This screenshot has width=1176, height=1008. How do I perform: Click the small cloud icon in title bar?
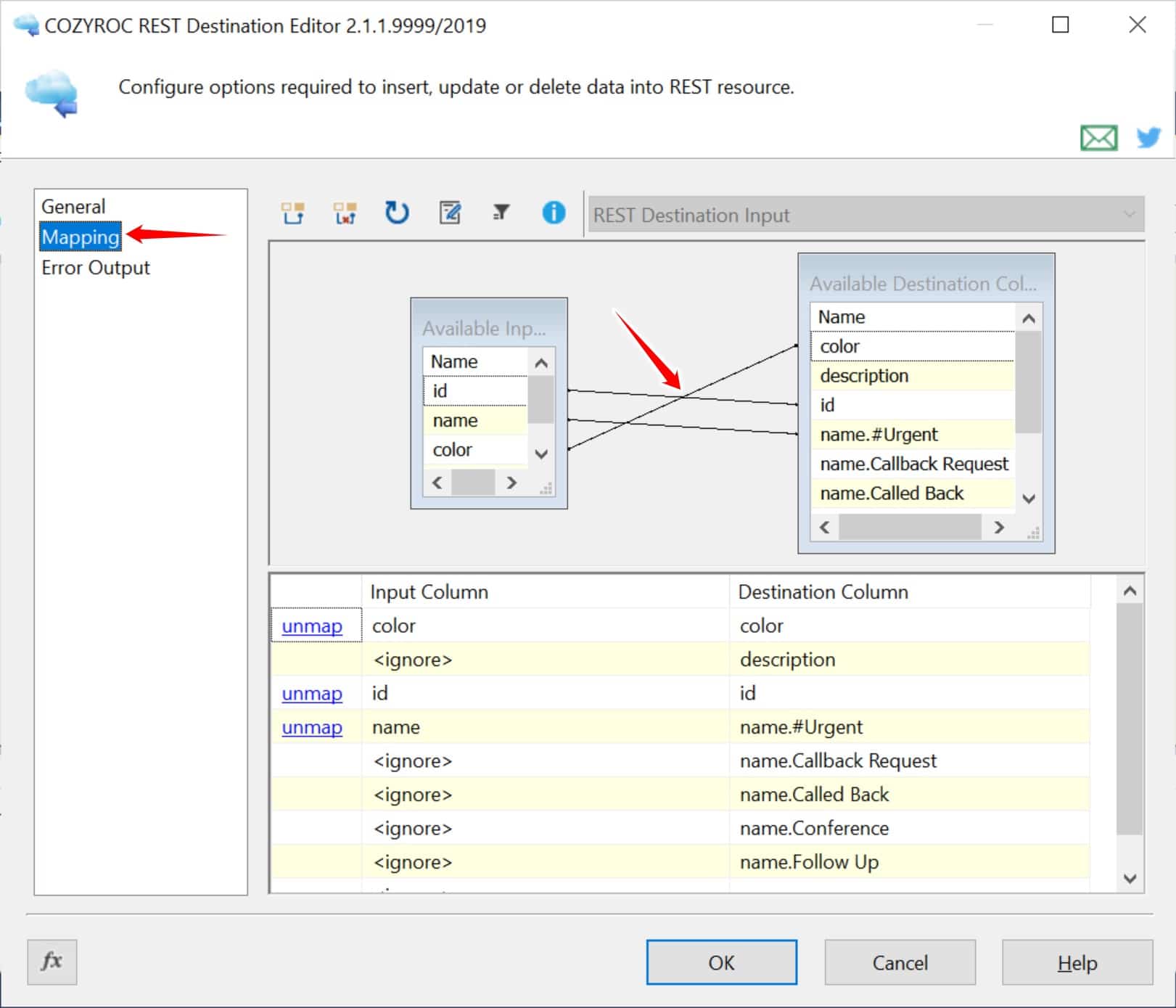coord(27,25)
